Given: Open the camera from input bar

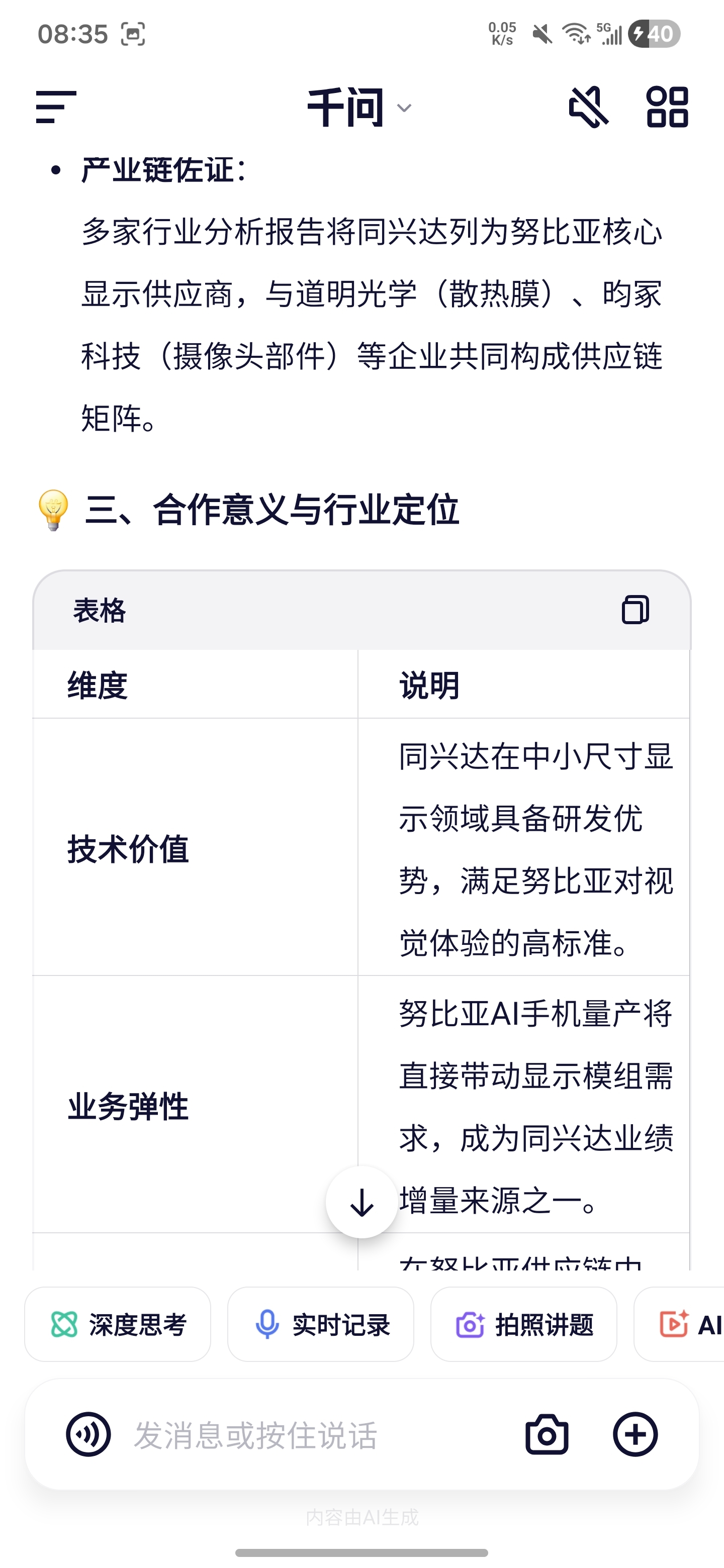Looking at the screenshot, I should (547, 1435).
